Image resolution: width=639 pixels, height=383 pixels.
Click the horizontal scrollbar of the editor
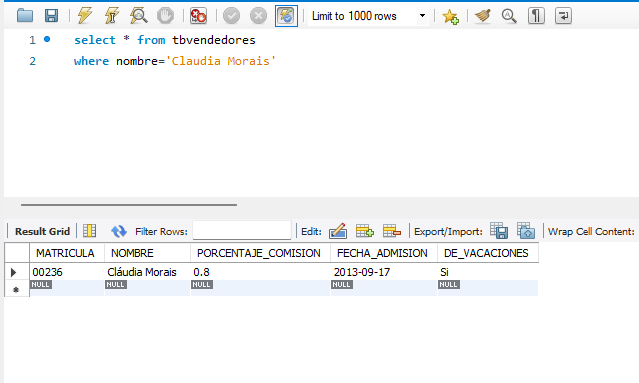pyautogui.click(x=129, y=205)
